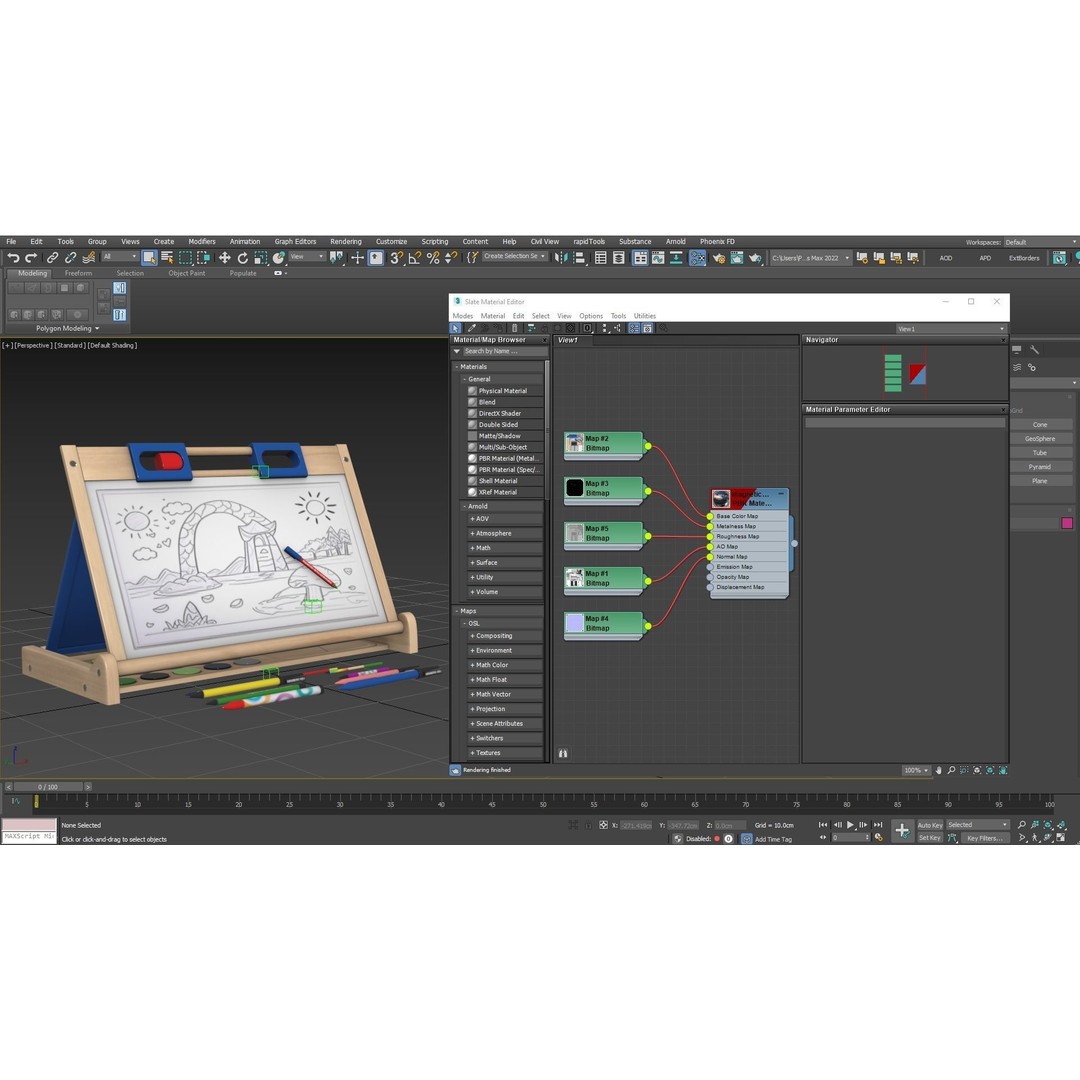Expand the Maps Compositing category

[504, 636]
